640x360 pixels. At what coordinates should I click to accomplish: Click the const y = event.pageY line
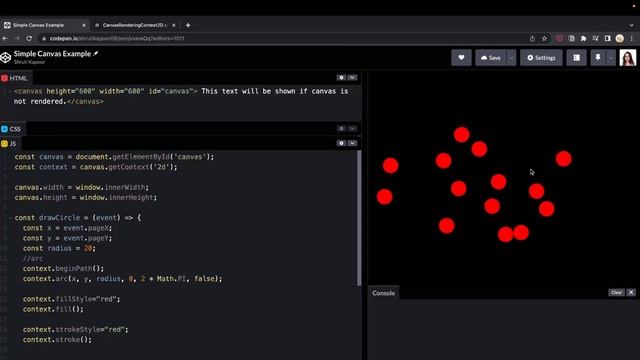(x=67, y=238)
